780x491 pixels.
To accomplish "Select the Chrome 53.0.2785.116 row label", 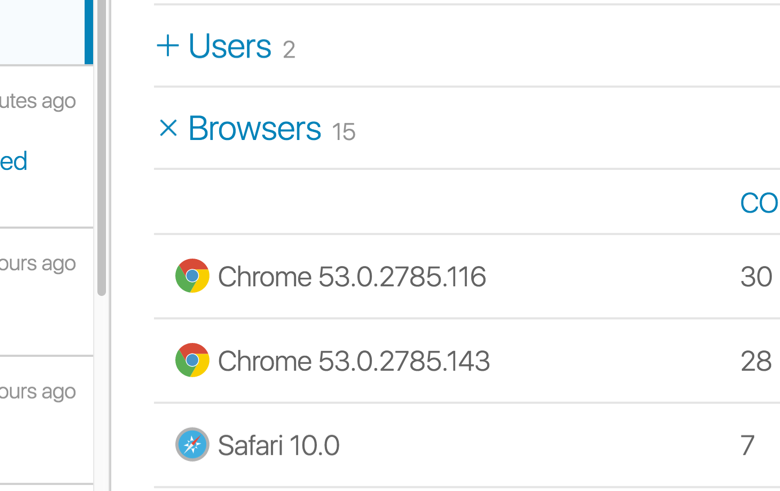I will pos(352,277).
